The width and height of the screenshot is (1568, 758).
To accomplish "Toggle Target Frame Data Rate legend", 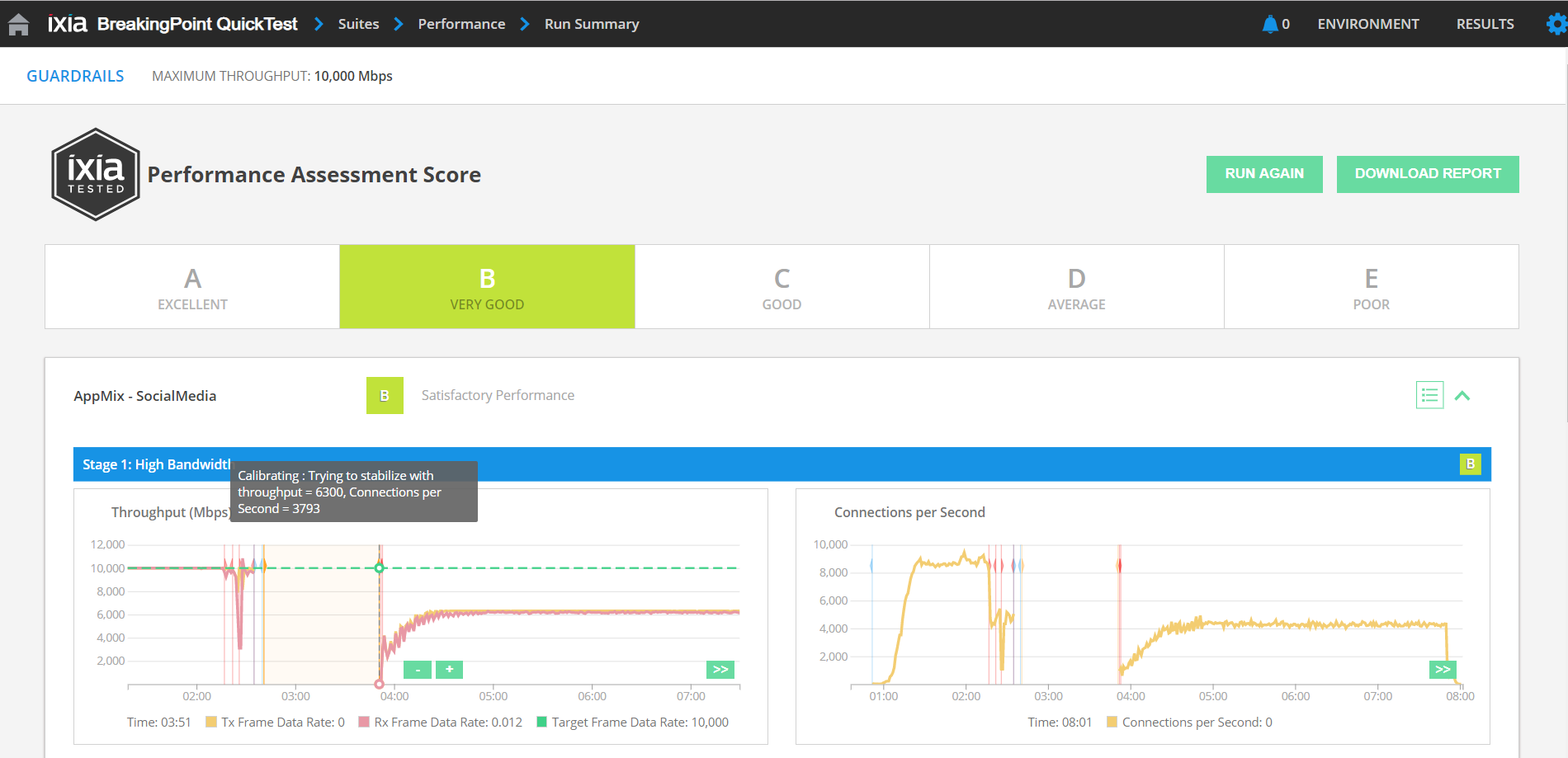I will coord(632,723).
